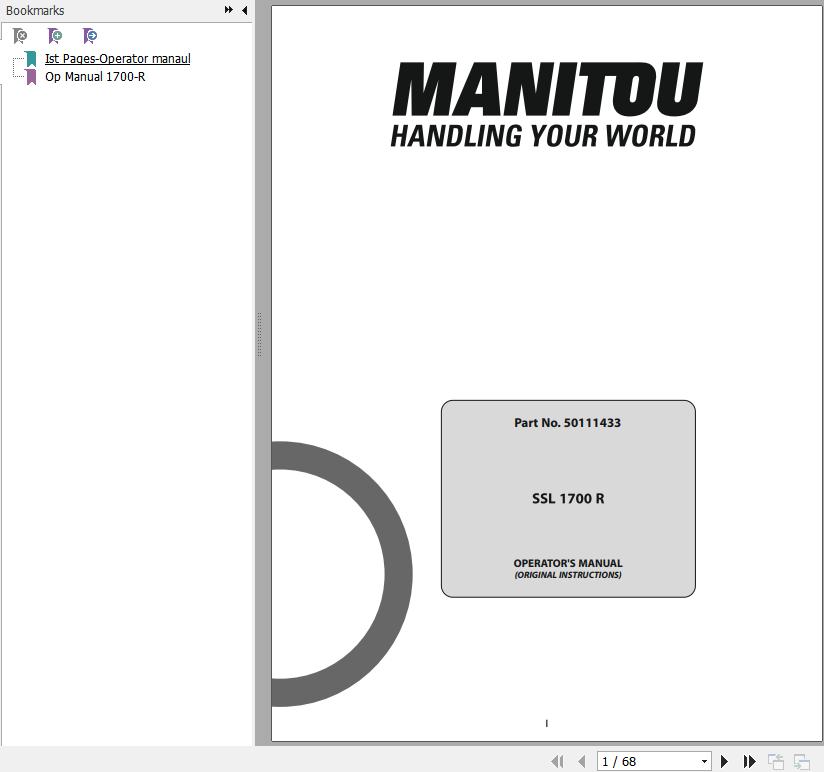Click the delete bookmark icon
Viewport: 824px width, 772px height.
[20, 36]
